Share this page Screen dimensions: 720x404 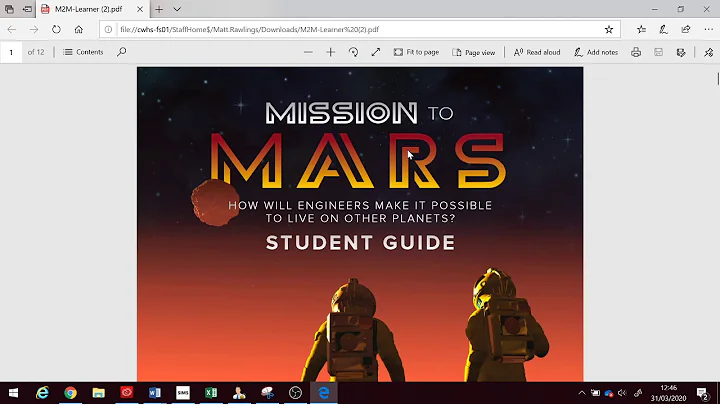click(686, 29)
